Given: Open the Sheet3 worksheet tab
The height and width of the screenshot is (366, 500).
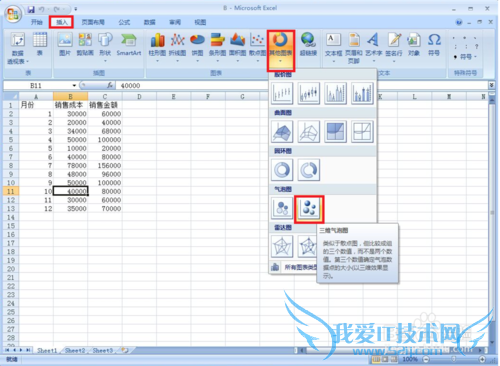Looking at the screenshot, I should [103, 350].
